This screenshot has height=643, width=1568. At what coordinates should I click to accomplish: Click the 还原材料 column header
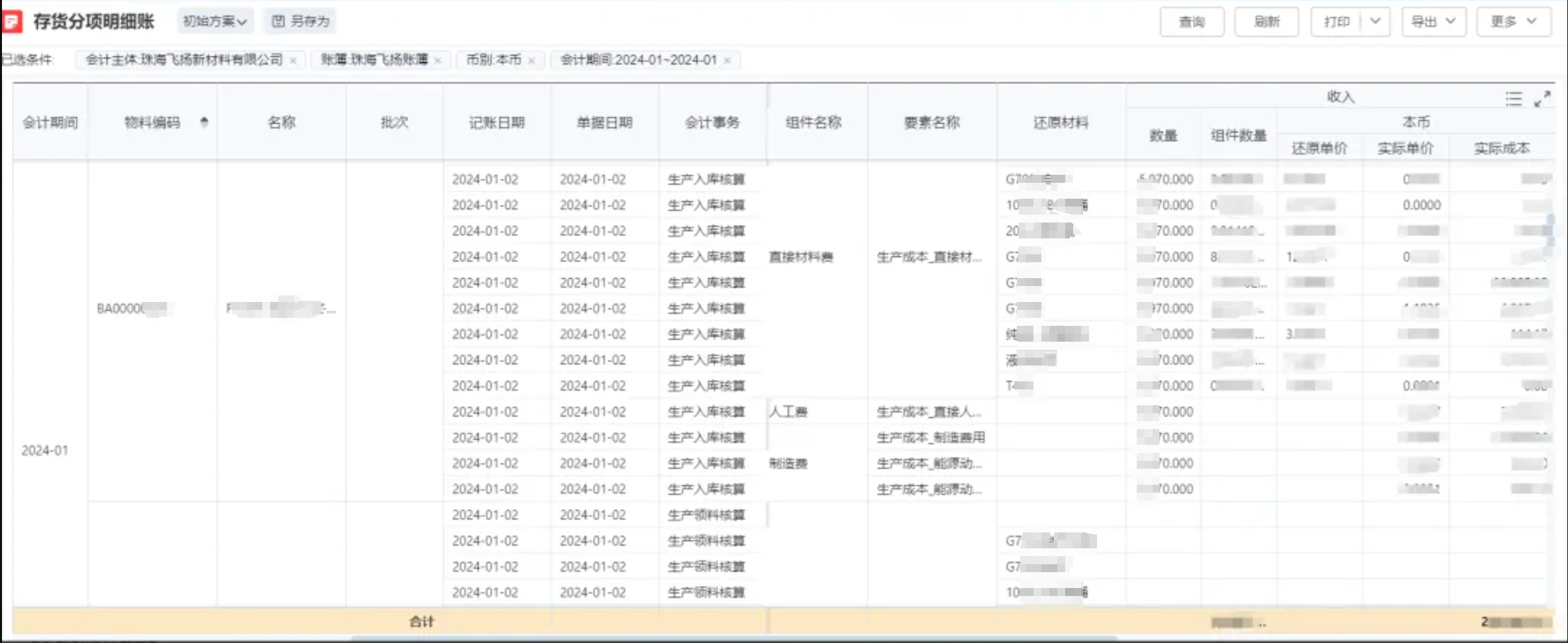[x=1061, y=123]
